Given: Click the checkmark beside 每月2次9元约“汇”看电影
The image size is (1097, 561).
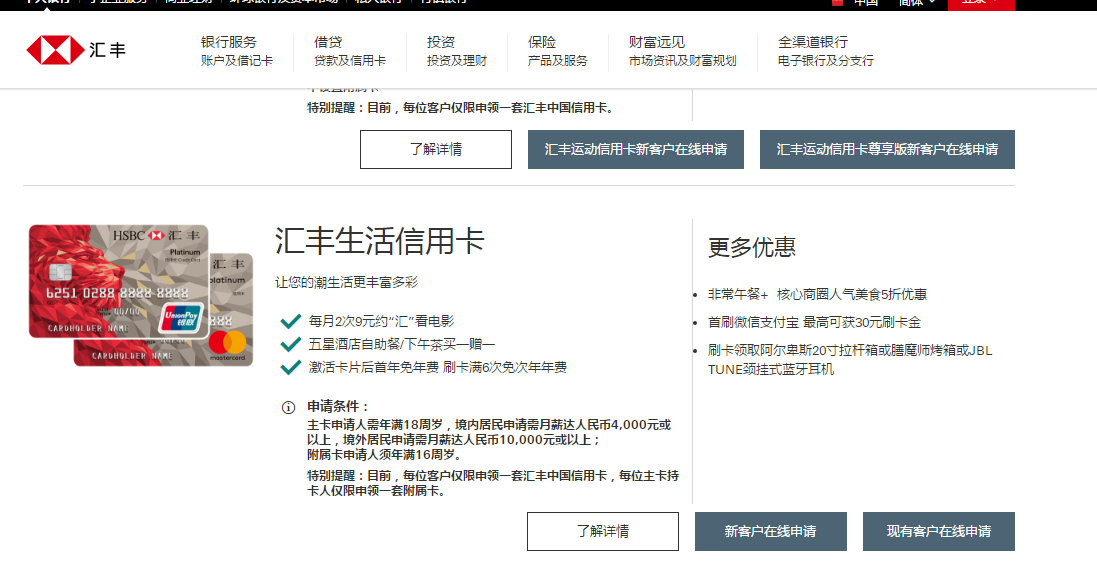Looking at the screenshot, I should coord(290,321).
